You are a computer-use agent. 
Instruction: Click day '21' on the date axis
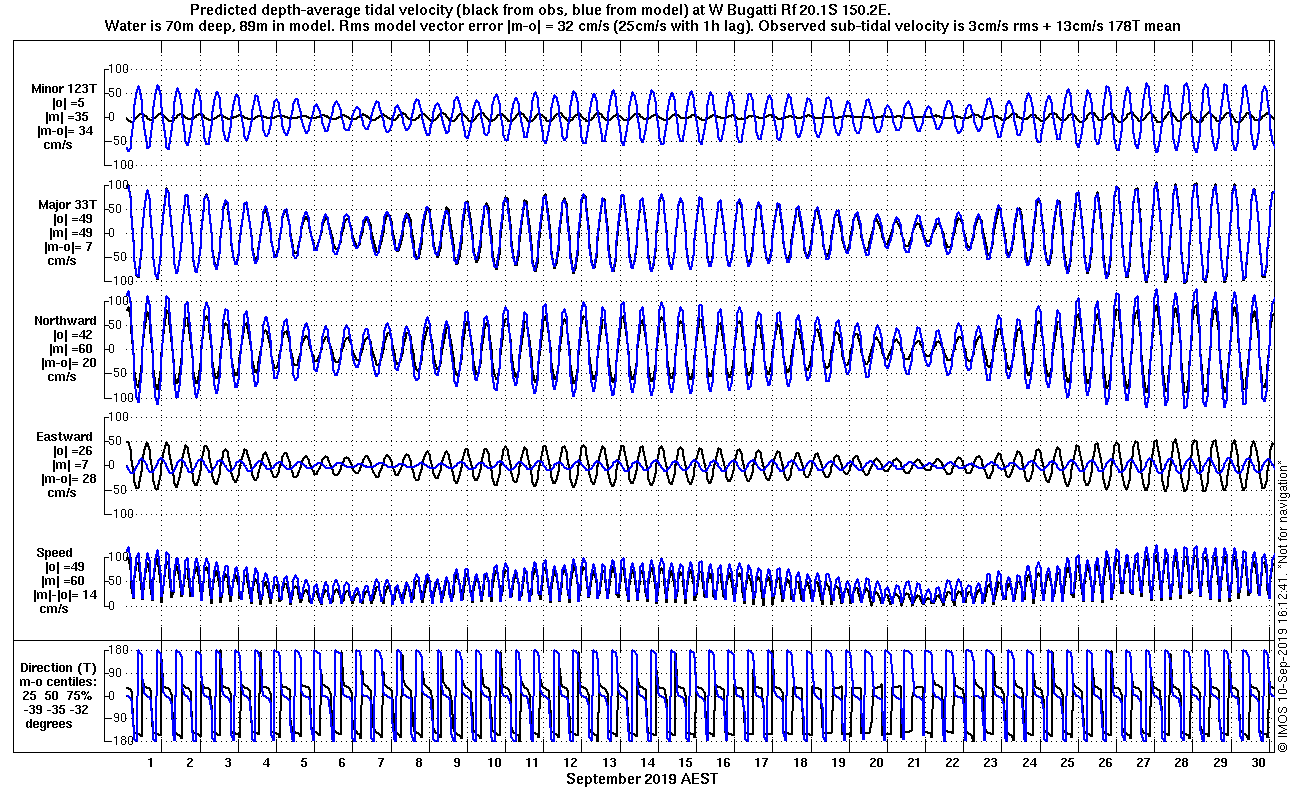point(914,763)
